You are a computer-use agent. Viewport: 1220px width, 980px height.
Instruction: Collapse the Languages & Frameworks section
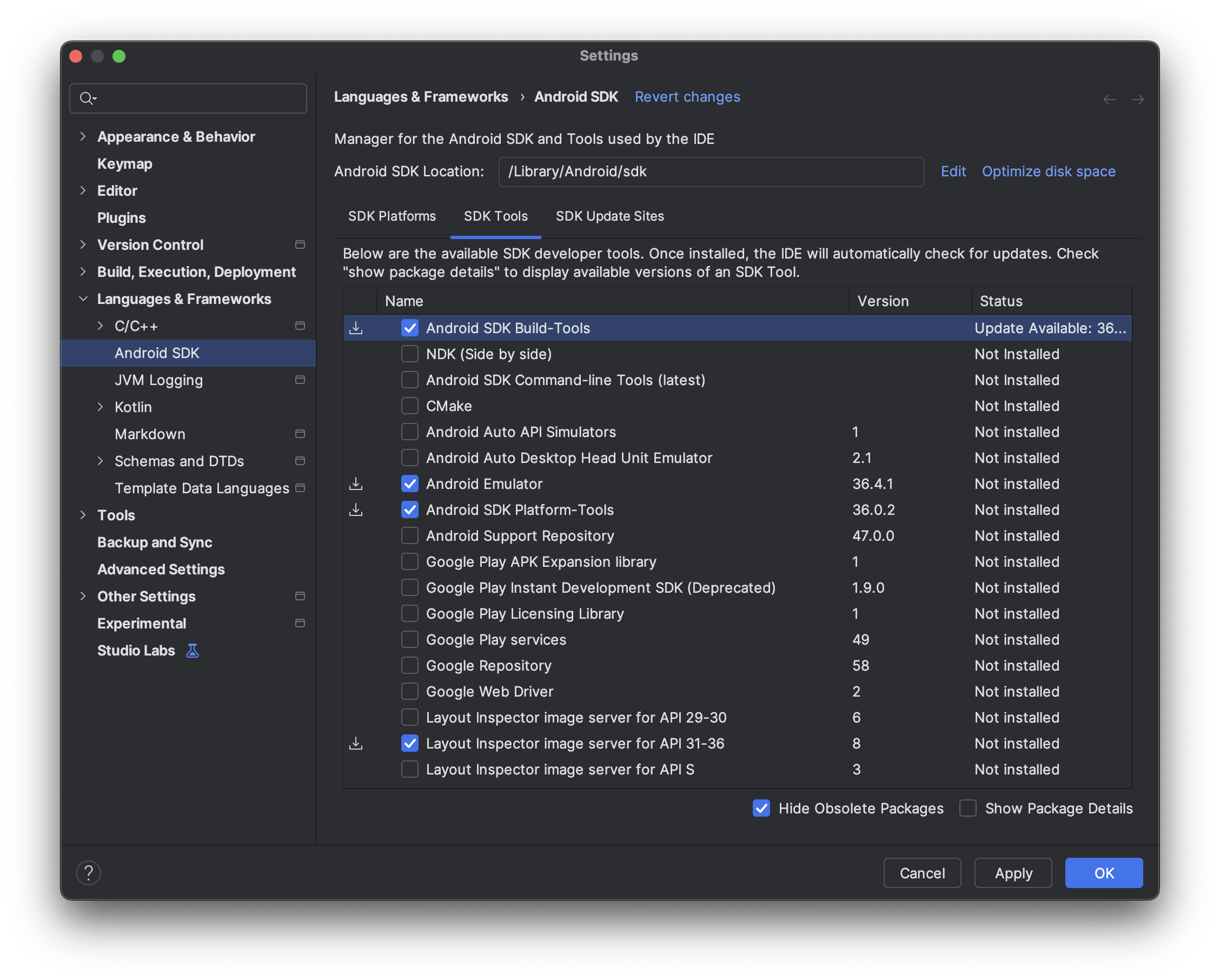pyautogui.click(x=83, y=299)
